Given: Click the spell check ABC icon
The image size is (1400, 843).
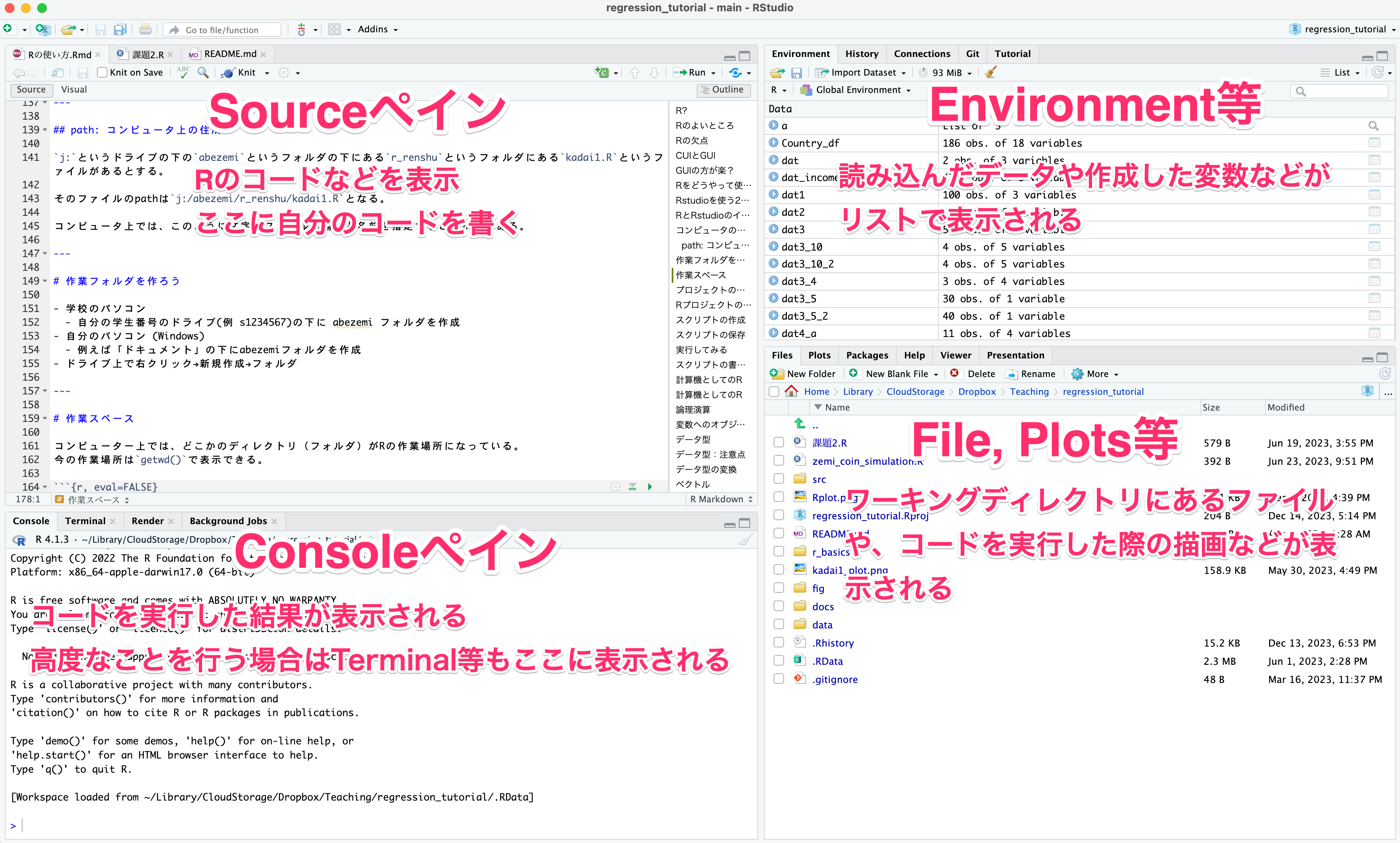Looking at the screenshot, I should (x=183, y=72).
